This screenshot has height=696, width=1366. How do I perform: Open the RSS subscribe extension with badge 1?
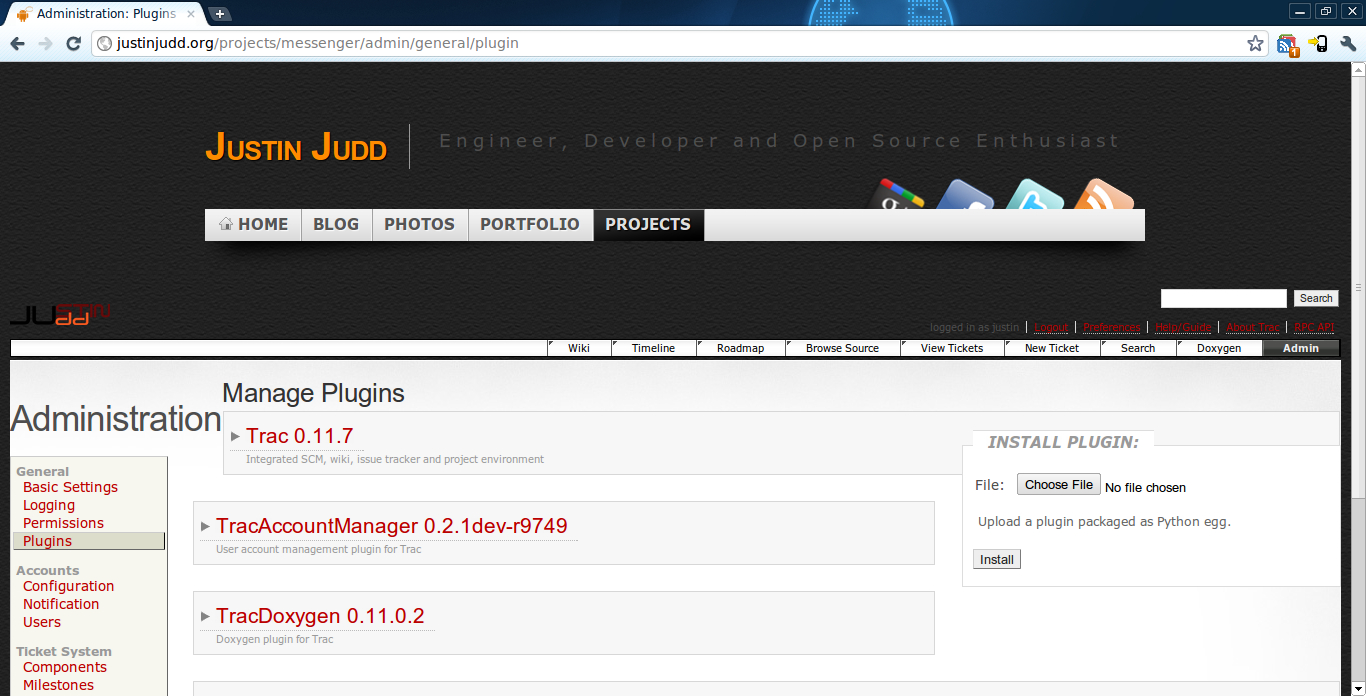pyautogui.click(x=1287, y=43)
